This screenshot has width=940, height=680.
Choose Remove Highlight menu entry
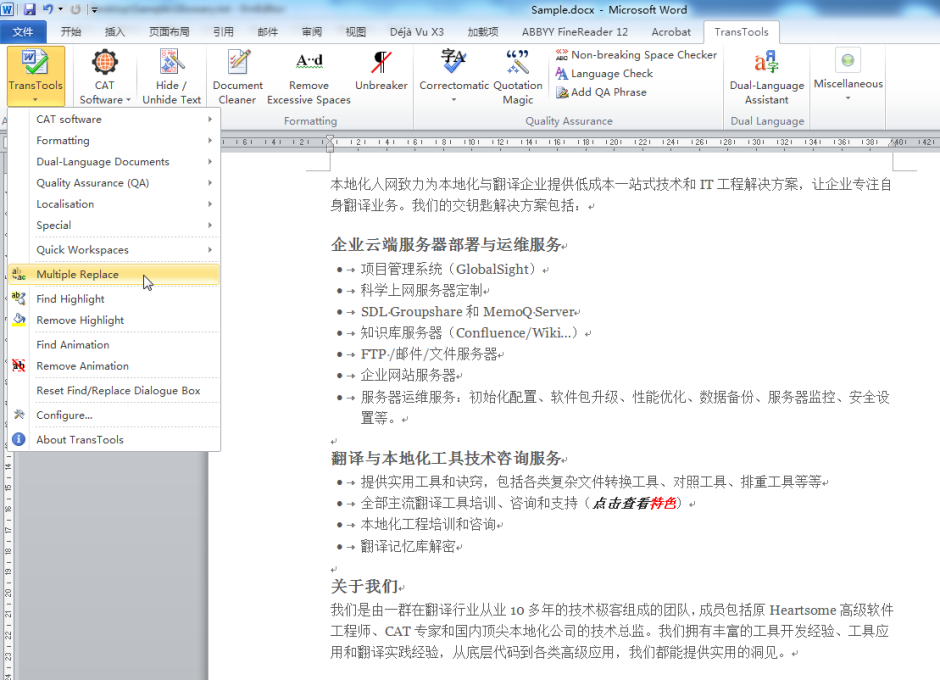tap(80, 320)
